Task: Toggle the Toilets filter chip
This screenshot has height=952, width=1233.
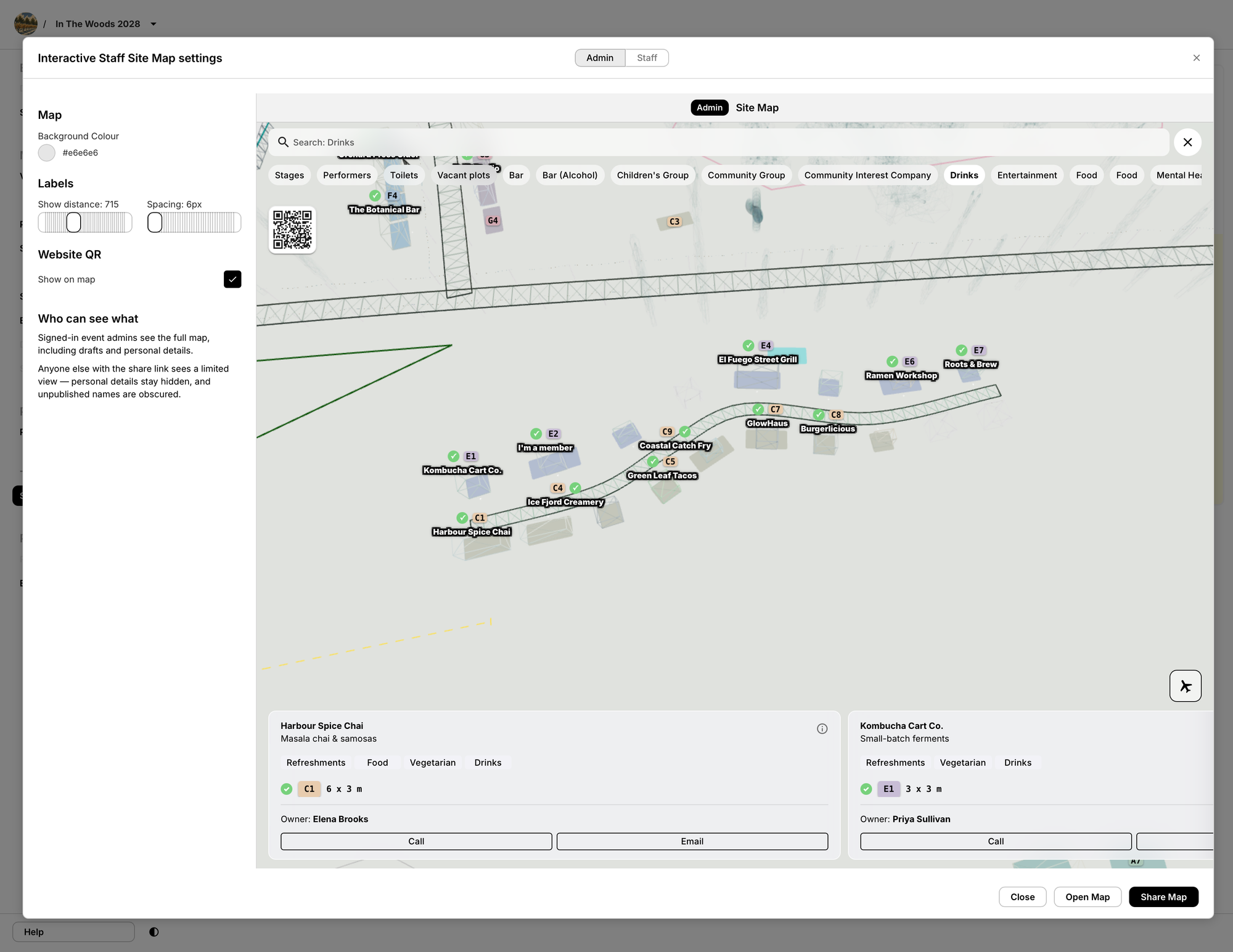Action: click(x=404, y=175)
